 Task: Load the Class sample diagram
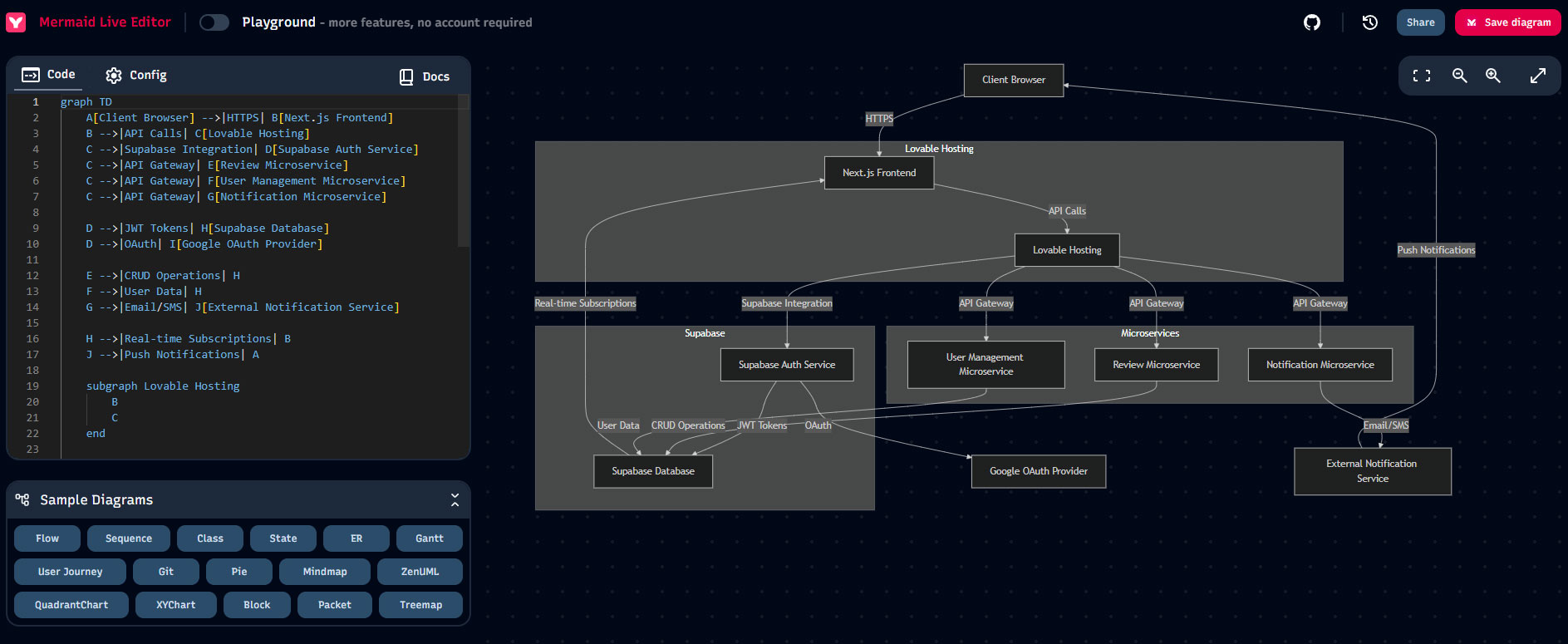210,538
